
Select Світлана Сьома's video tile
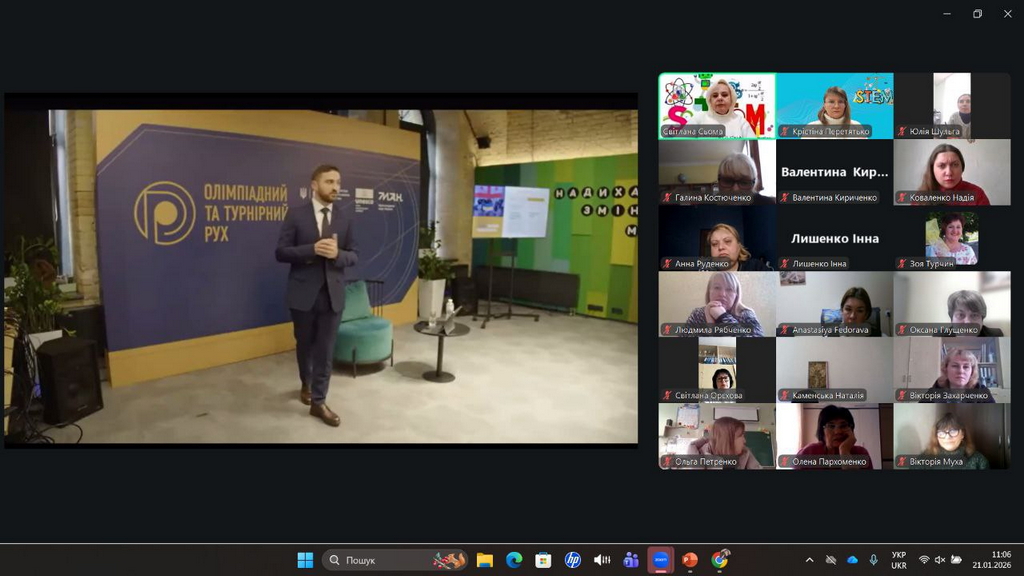click(716, 105)
